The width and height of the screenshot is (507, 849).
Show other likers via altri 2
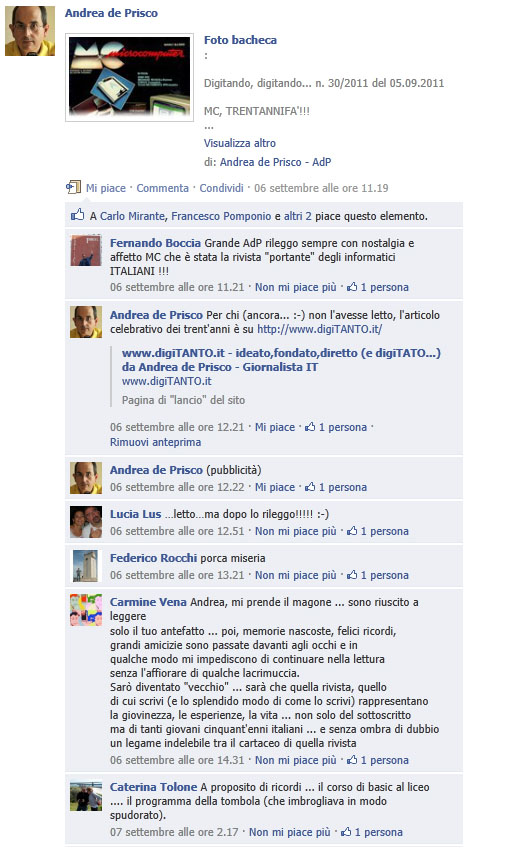pyautogui.click(x=297, y=216)
